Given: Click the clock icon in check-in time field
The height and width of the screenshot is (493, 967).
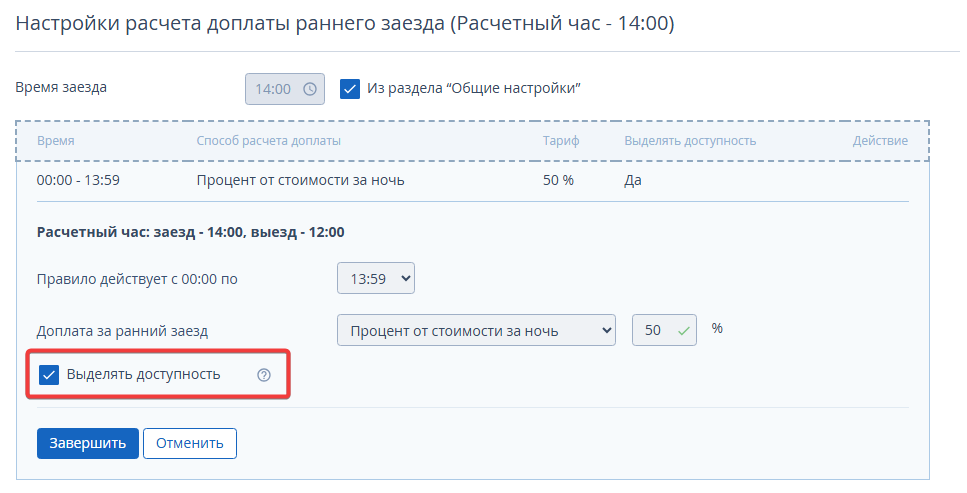Looking at the screenshot, I should 310,89.
